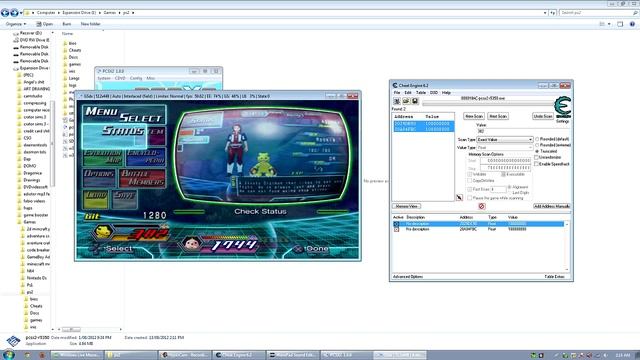Select DVD RW Drive in sidebar

pos(31,40)
